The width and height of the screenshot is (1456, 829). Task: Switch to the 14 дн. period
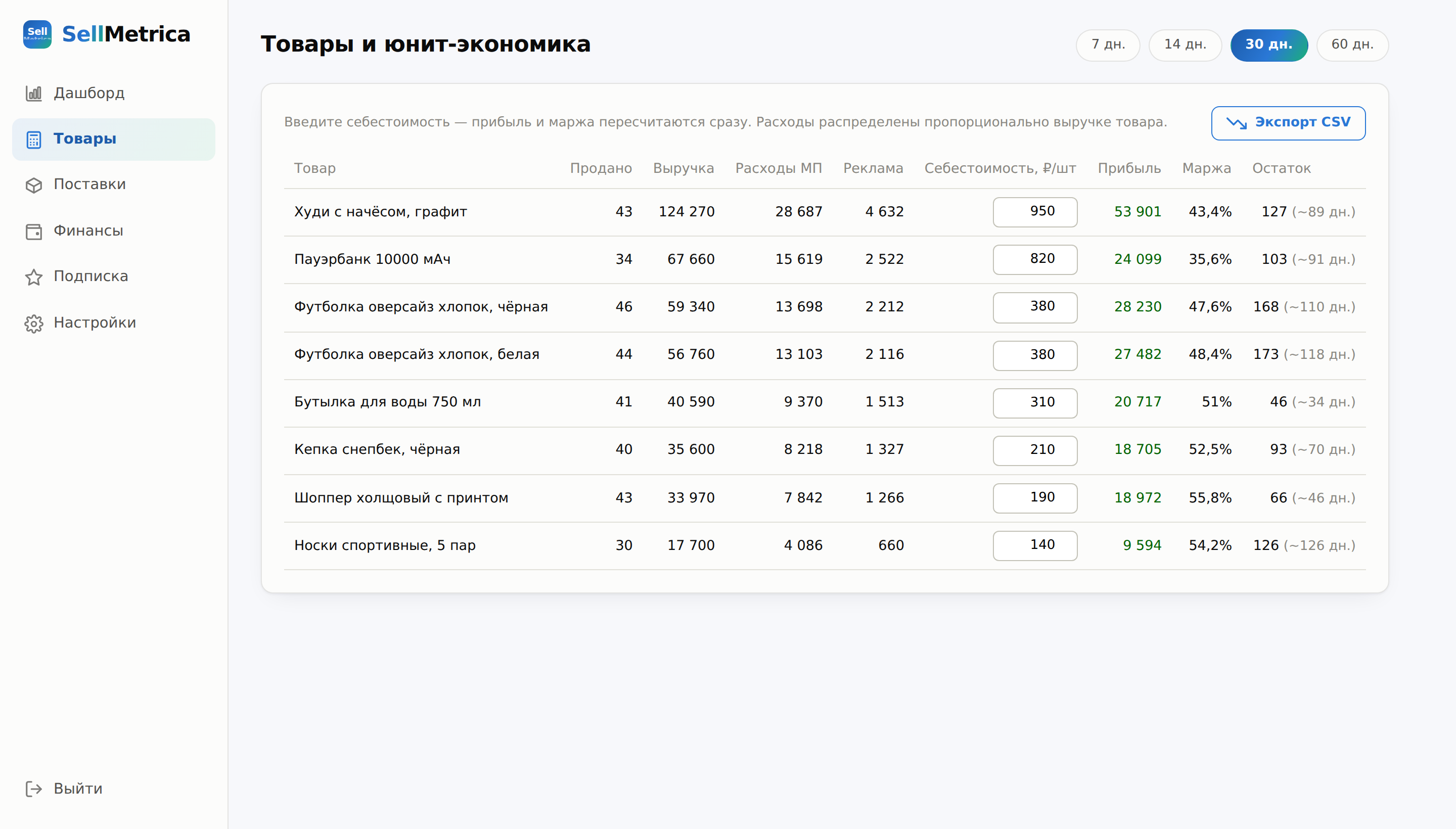[1185, 45]
